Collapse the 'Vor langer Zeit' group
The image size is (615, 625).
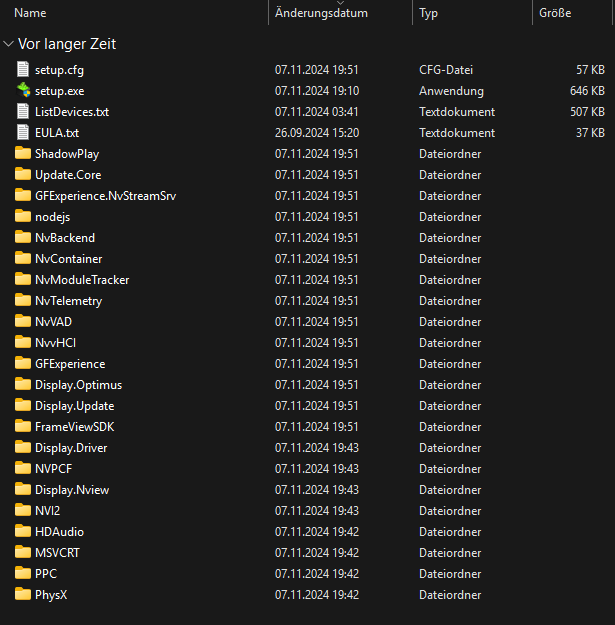pyautogui.click(x=8, y=44)
